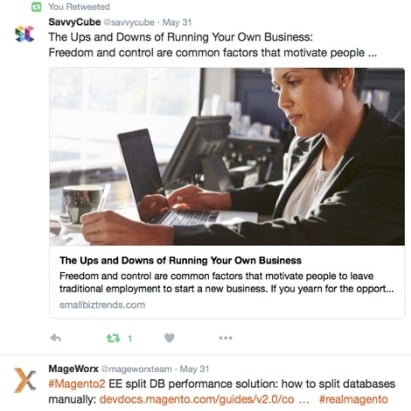This screenshot has width=411, height=411.
Task: Click the May 31 timestamp on SavvyCube tweet
Action: point(177,23)
